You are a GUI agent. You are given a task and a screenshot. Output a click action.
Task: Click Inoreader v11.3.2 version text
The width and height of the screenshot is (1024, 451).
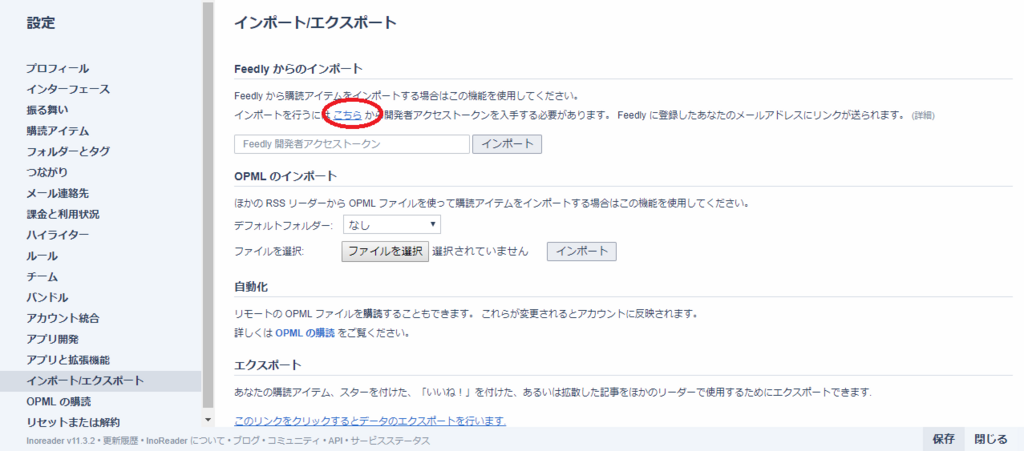click(62, 441)
